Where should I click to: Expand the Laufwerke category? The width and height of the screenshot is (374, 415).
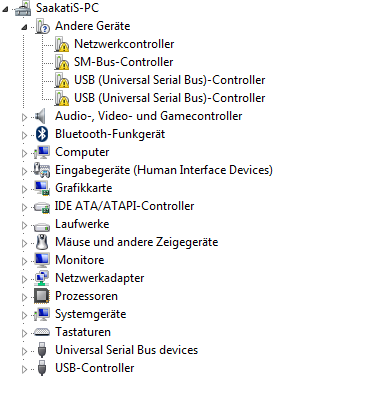24,225
